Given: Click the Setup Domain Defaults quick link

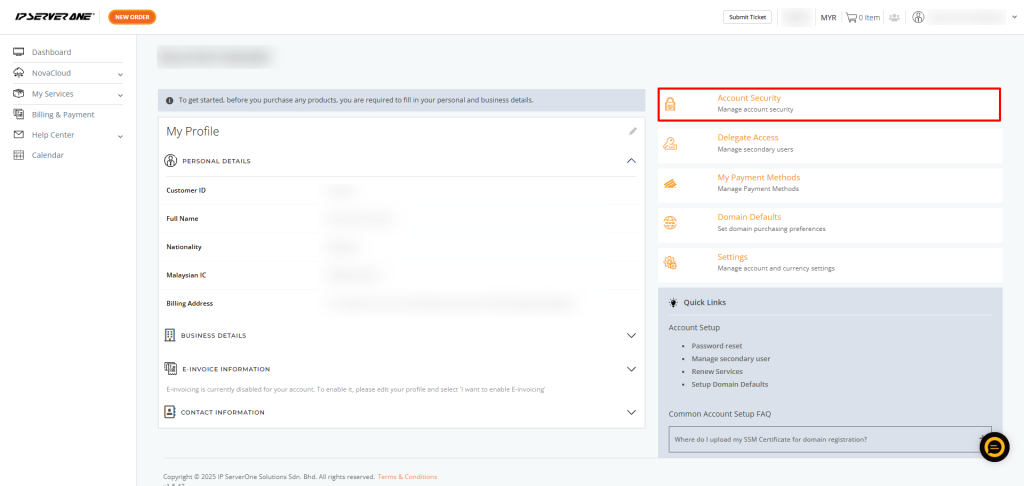Looking at the screenshot, I should 729,384.
